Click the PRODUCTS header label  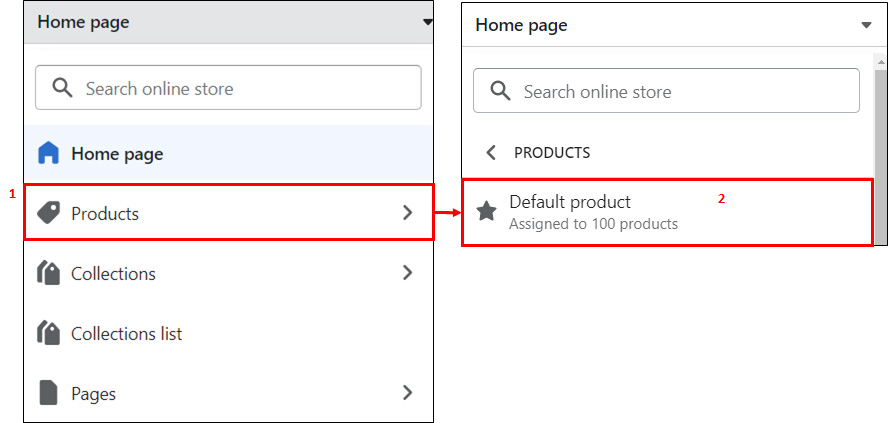(x=552, y=153)
